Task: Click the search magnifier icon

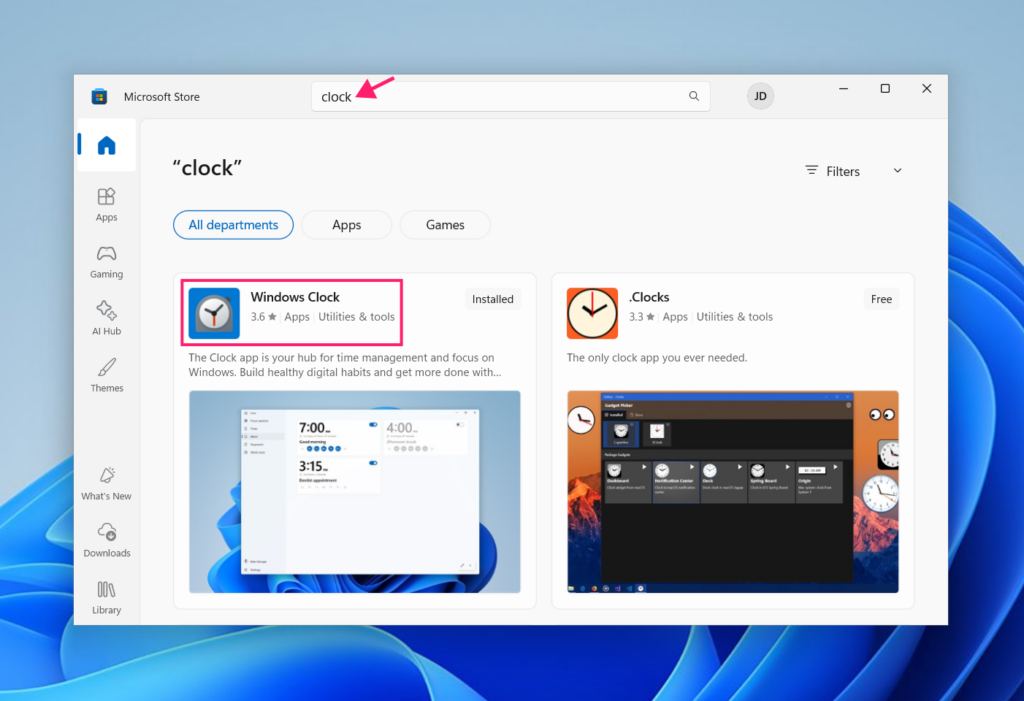Action: click(x=694, y=96)
